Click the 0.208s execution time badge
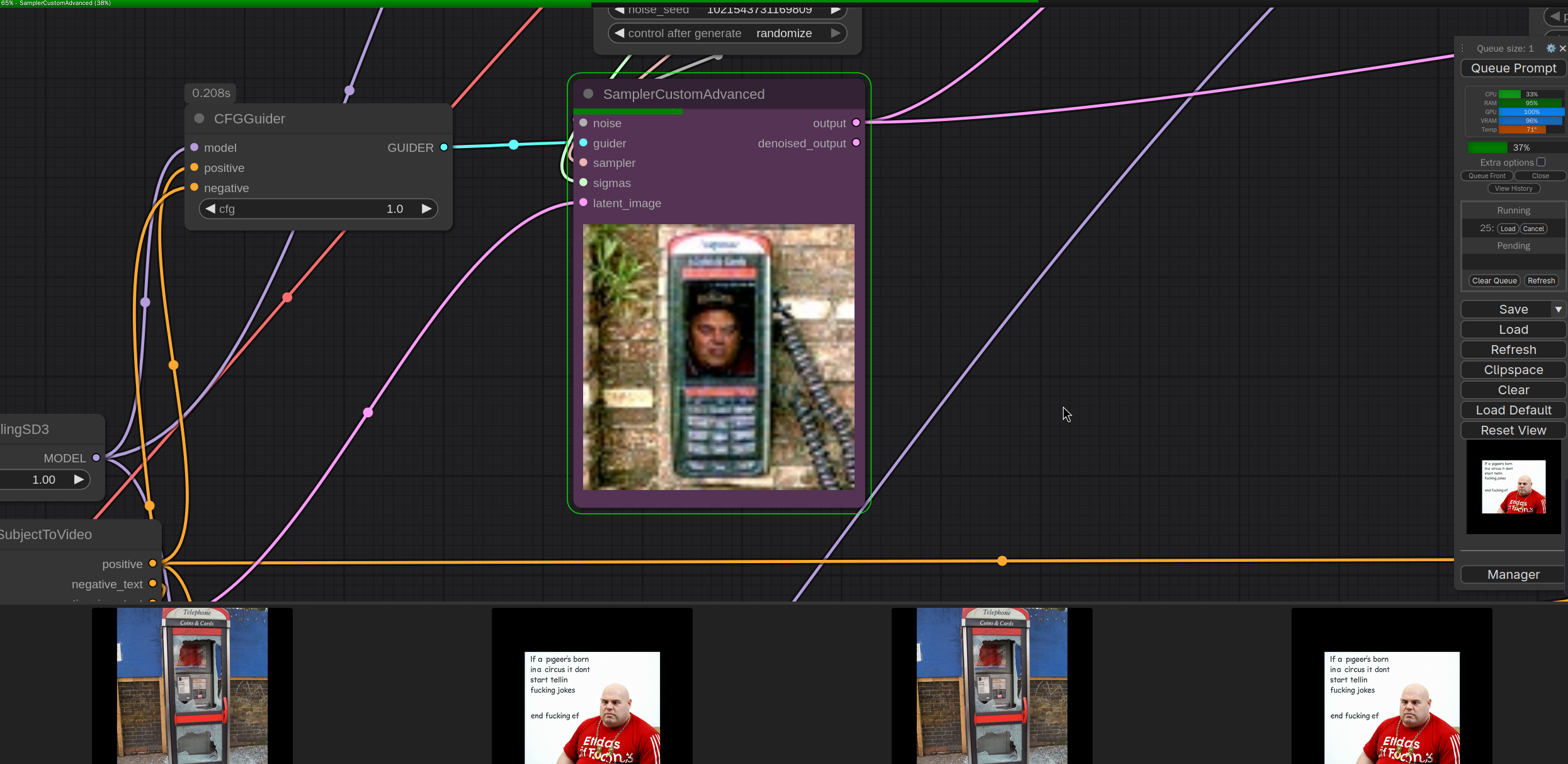This screenshot has width=1568, height=764. tap(211, 93)
